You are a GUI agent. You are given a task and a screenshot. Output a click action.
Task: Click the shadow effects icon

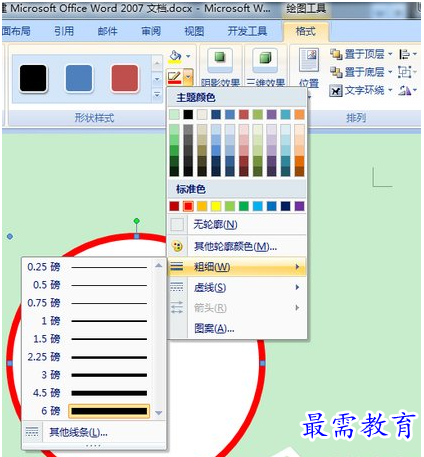coord(220,61)
